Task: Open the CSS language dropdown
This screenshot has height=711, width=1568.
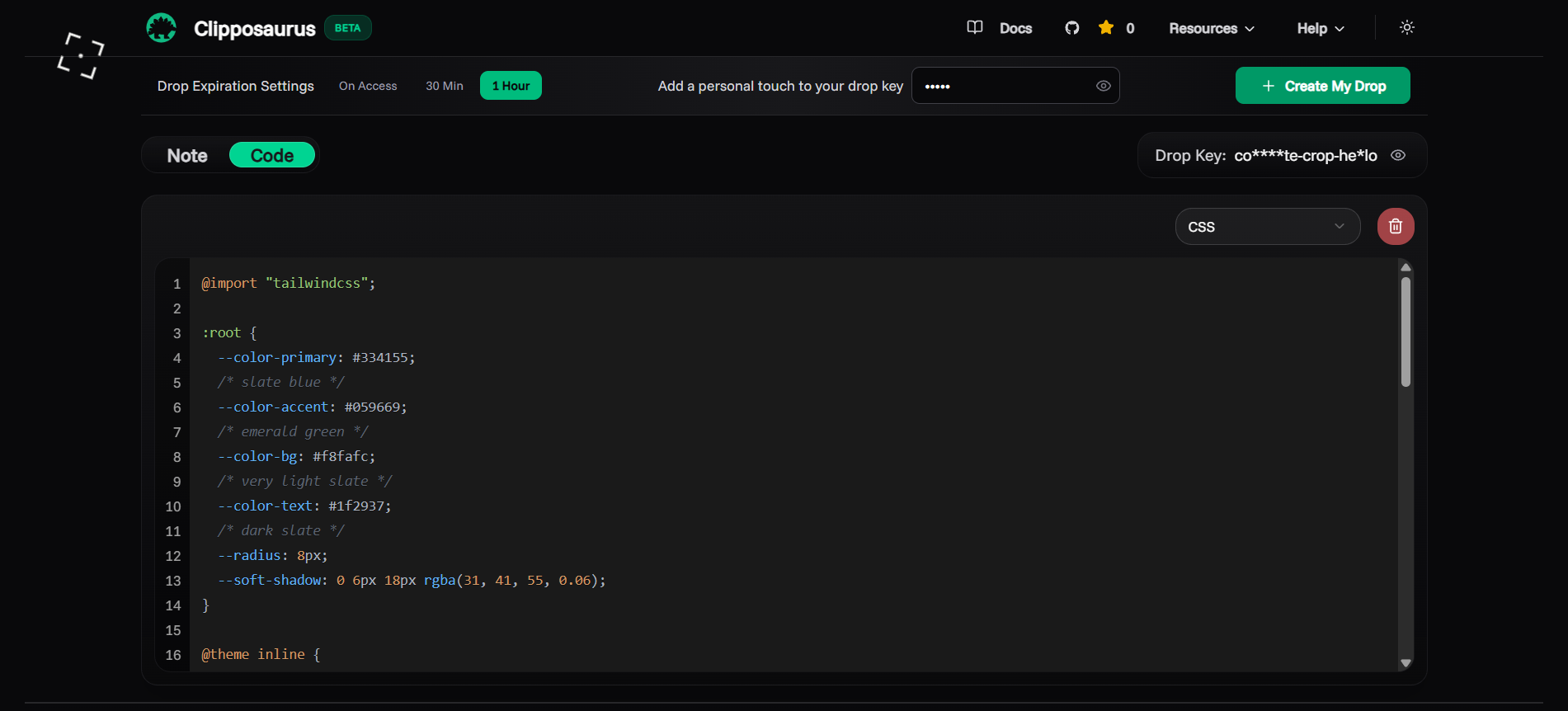Action: click(1268, 227)
